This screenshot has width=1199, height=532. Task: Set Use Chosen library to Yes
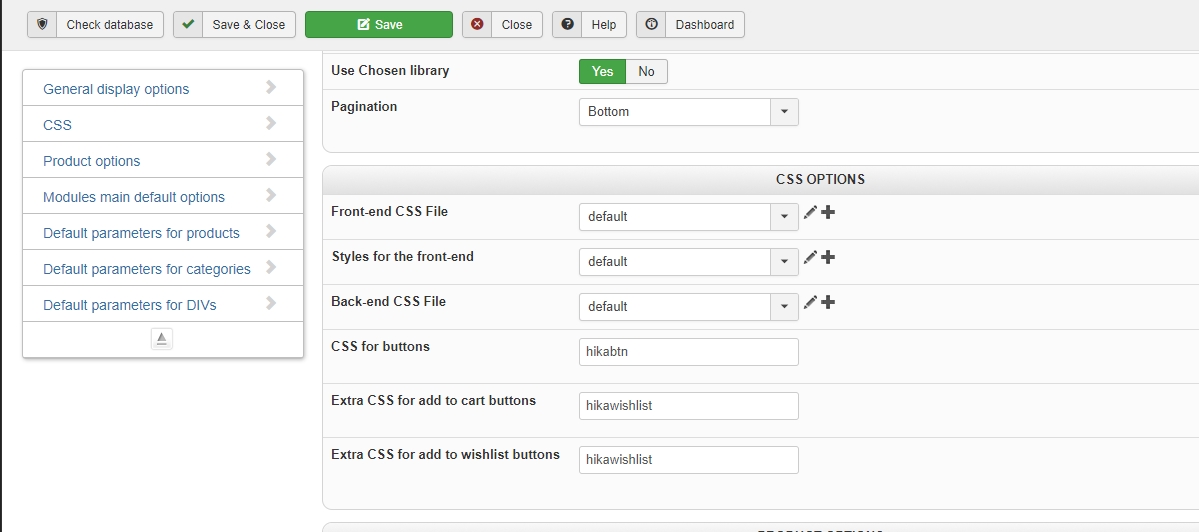602,71
